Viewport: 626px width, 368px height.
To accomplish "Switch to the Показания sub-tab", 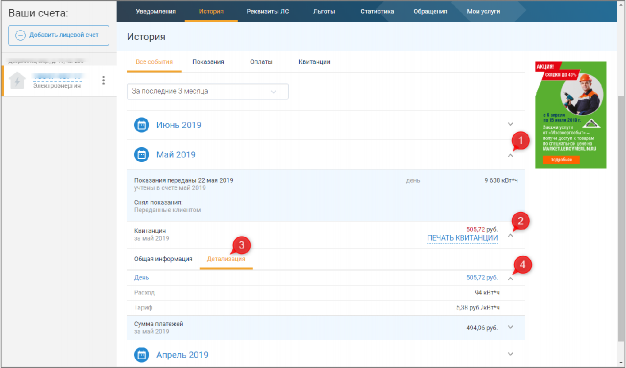I will click(208, 62).
